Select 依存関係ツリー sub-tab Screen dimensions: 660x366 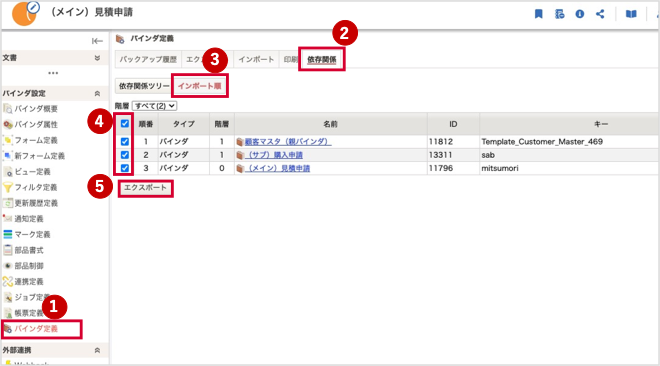144,86
